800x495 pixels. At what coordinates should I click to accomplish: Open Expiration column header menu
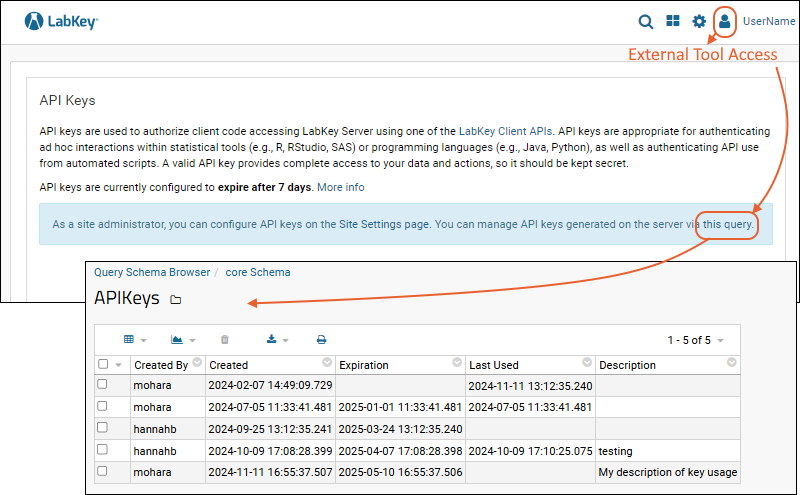(457, 362)
